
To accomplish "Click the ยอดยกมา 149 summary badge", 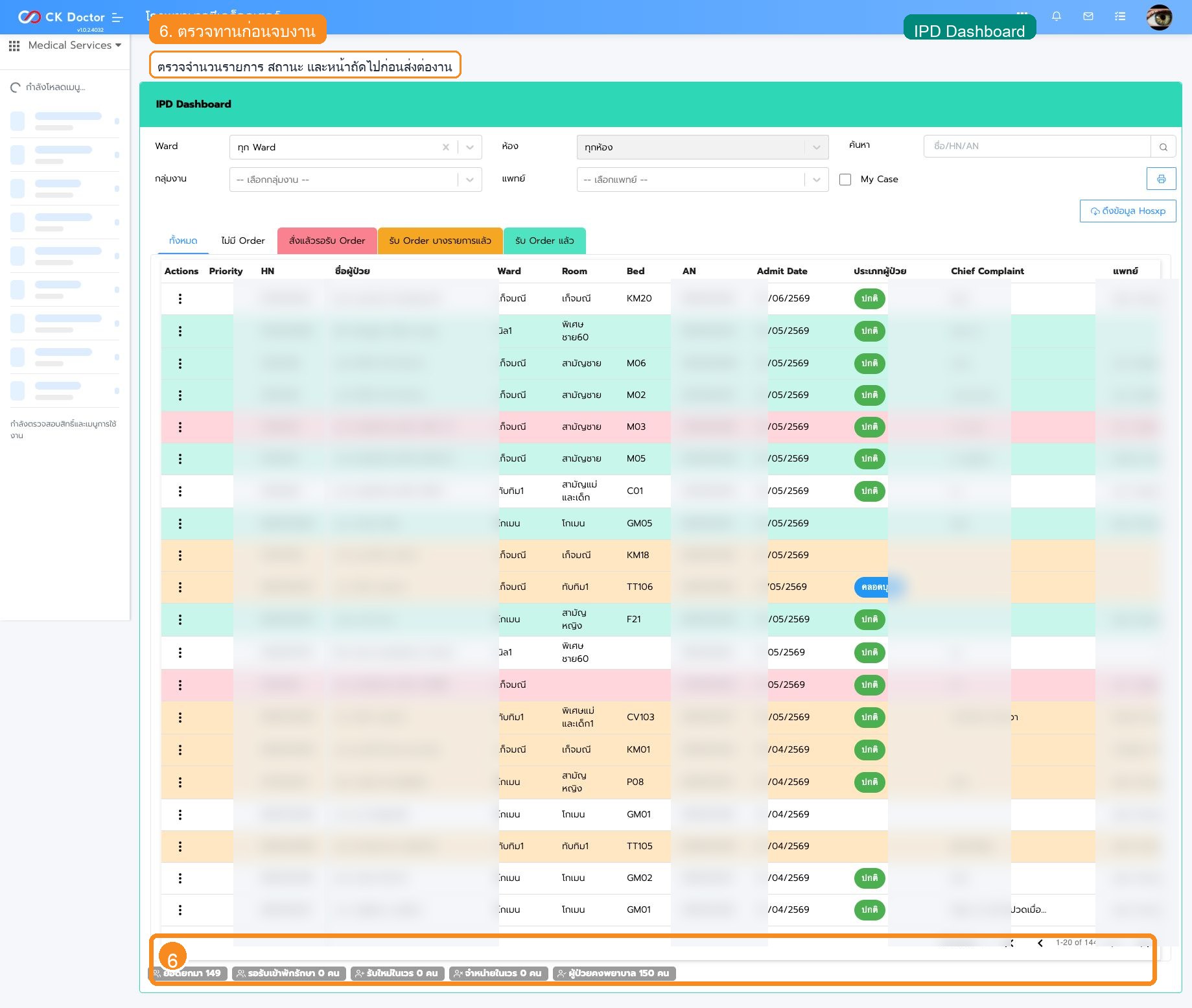I will 188,973.
